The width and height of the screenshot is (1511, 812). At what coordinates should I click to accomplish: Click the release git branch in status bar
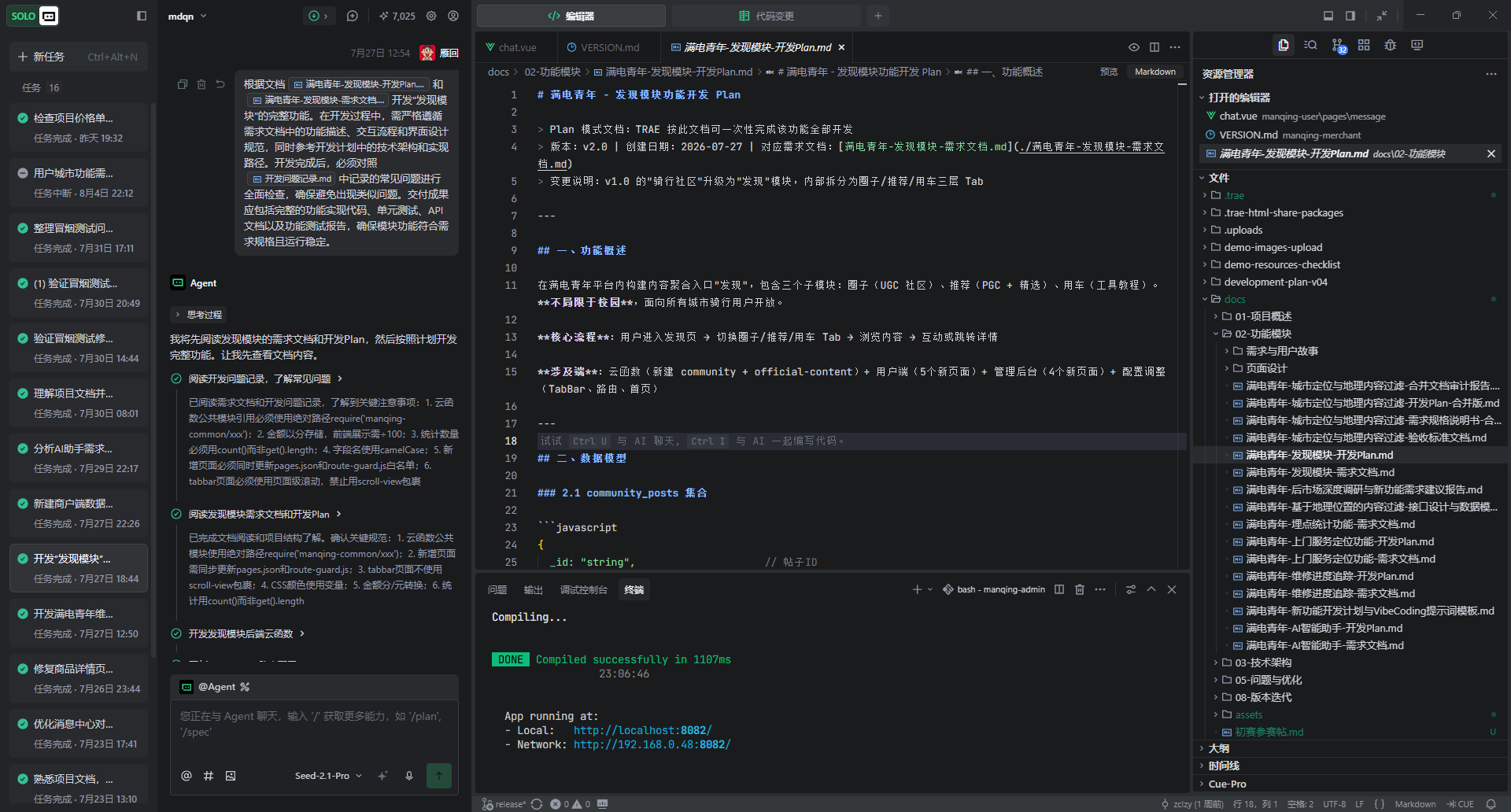(504, 804)
